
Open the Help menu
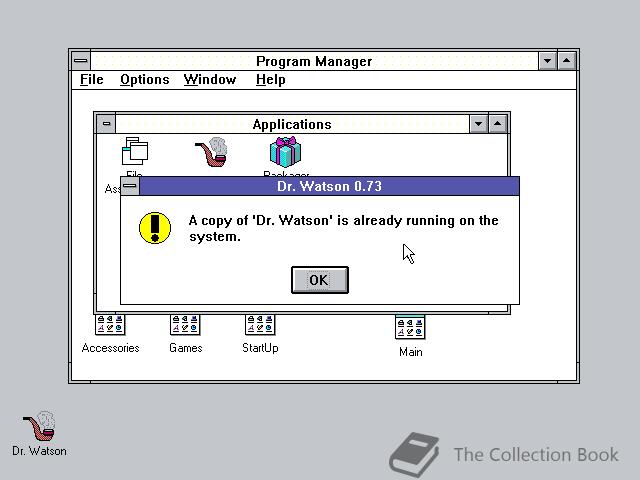(x=270, y=80)
